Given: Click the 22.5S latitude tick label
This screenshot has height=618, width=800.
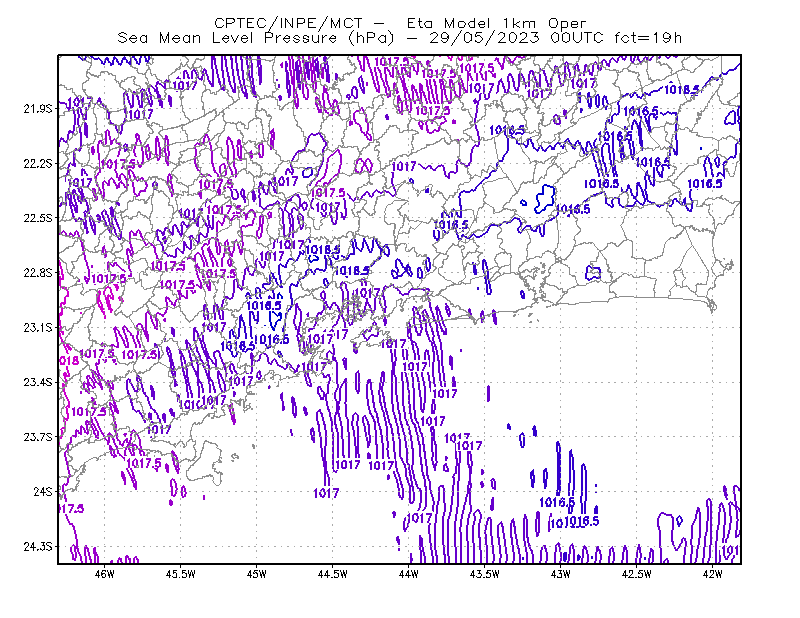Looking at the screenshot, I should [x=38, y=218].
